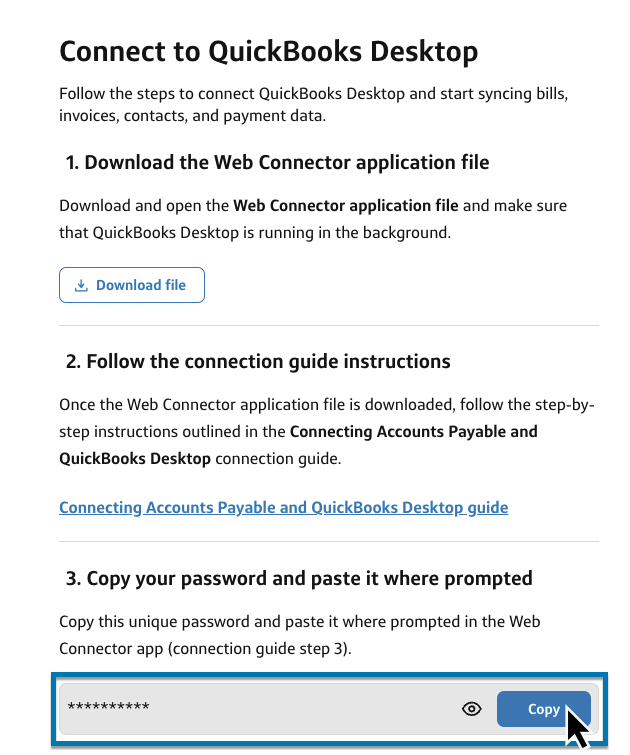Screen dimensions: 630x755
Task: Click the bold Web Connector application file text
Action: [345, 206]
